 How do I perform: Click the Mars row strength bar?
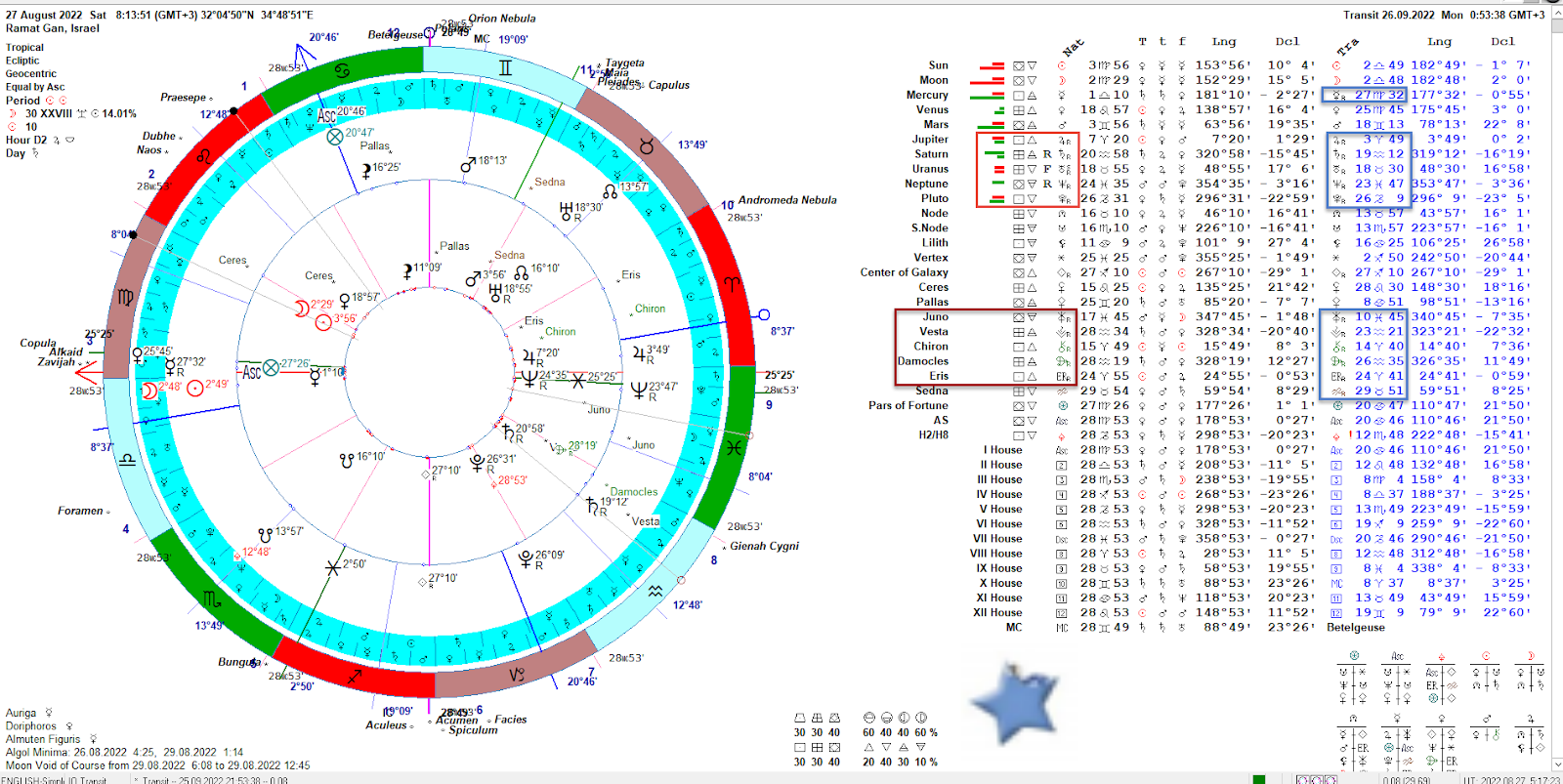pos(992,125)
